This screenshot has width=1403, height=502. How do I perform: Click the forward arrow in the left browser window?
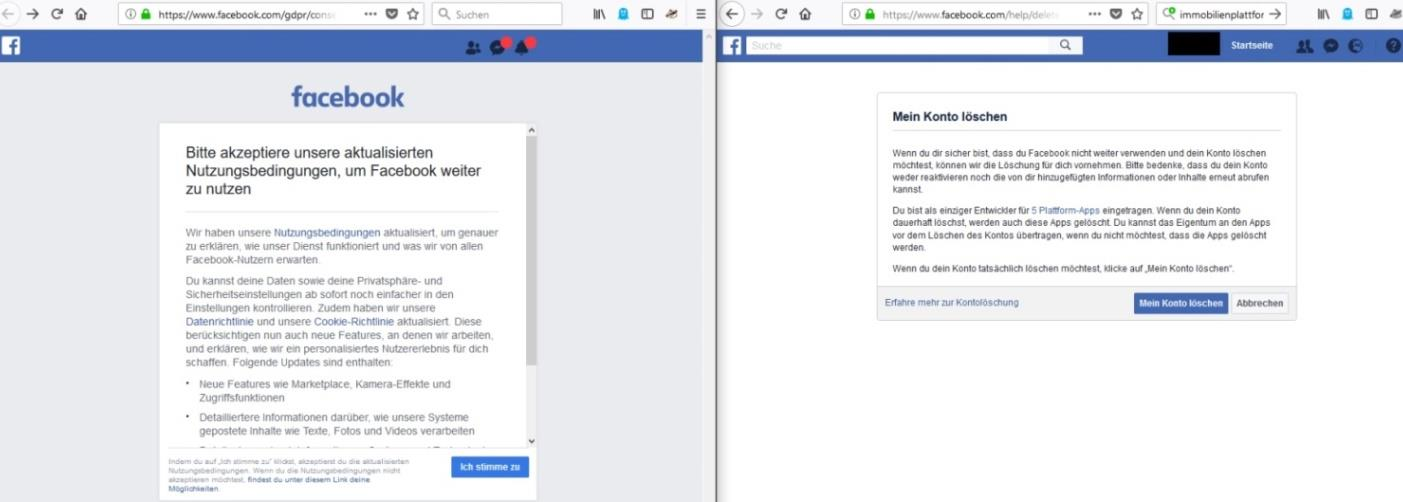[33, 15]
